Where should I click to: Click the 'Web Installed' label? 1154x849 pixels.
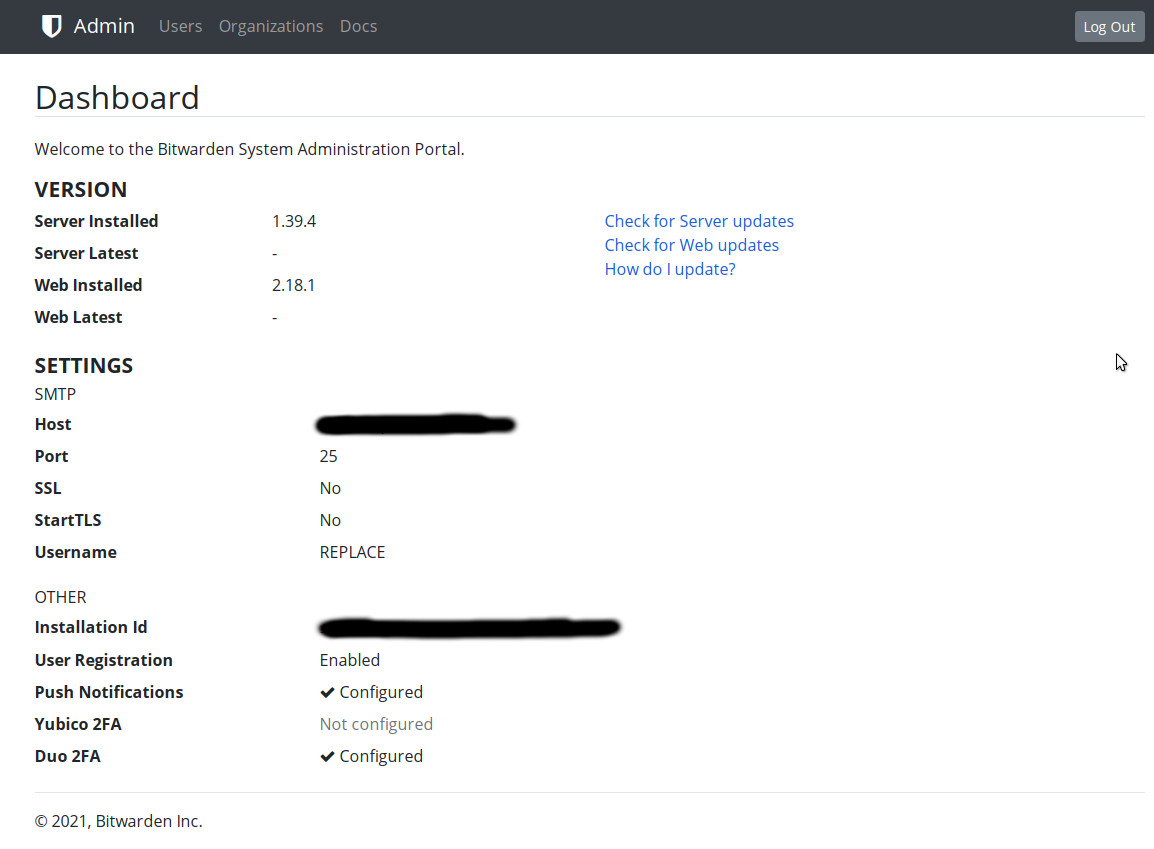tap(88, 285)
